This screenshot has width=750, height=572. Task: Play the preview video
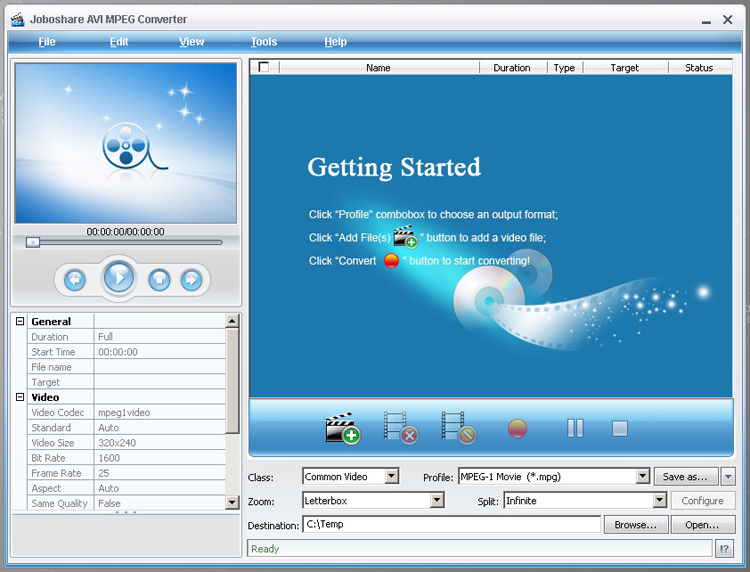tap(119, 277)
